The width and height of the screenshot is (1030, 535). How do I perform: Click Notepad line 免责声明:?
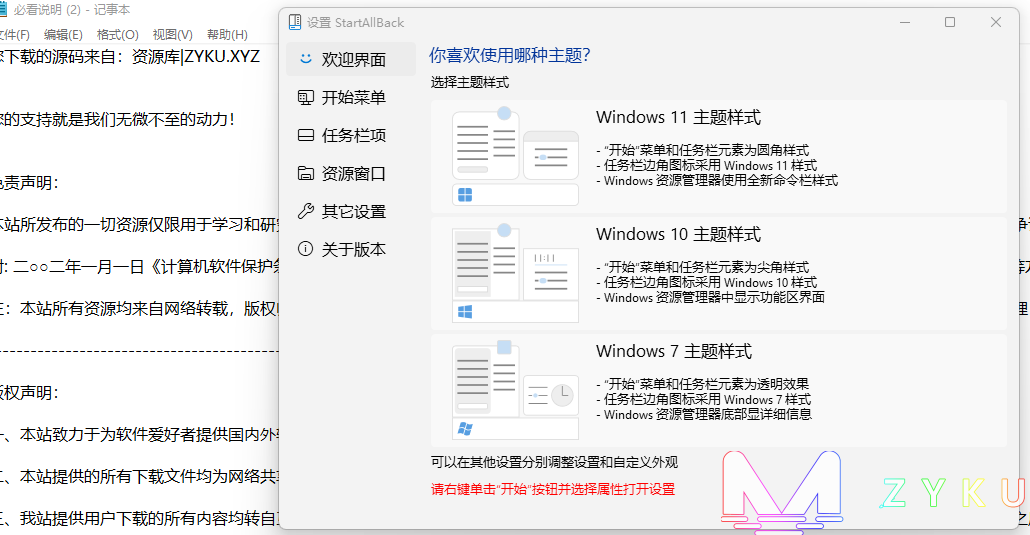[x=29, y=183]
